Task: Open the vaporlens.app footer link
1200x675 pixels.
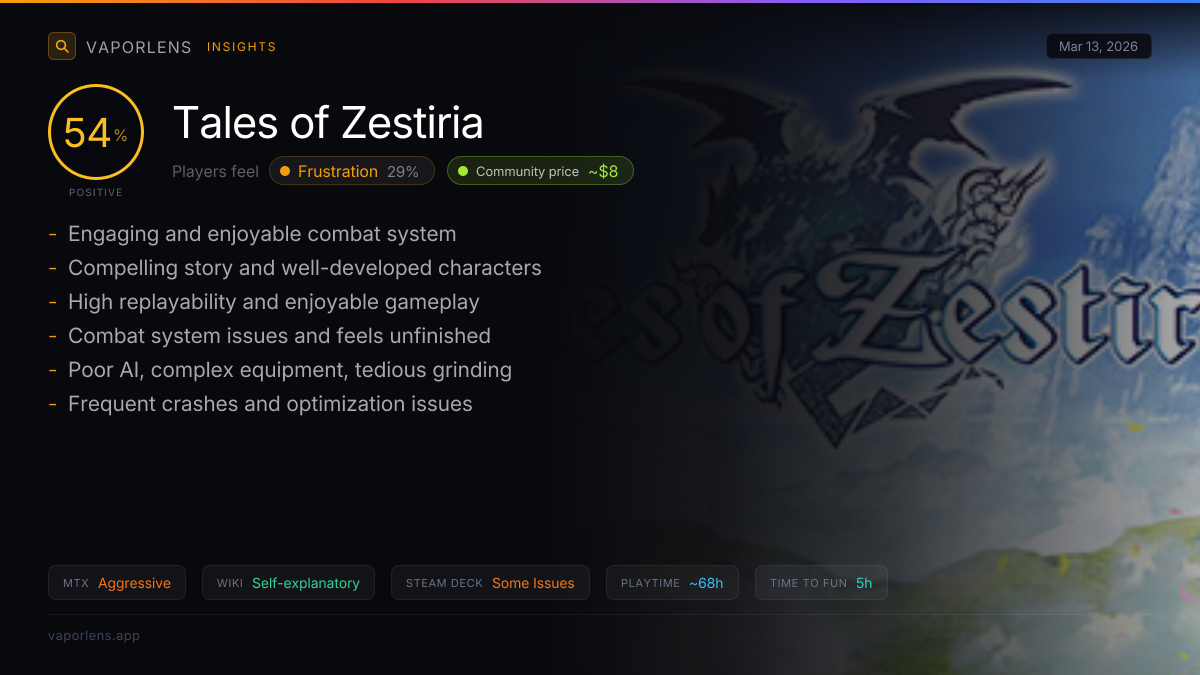Action: [x=94, y=635]
